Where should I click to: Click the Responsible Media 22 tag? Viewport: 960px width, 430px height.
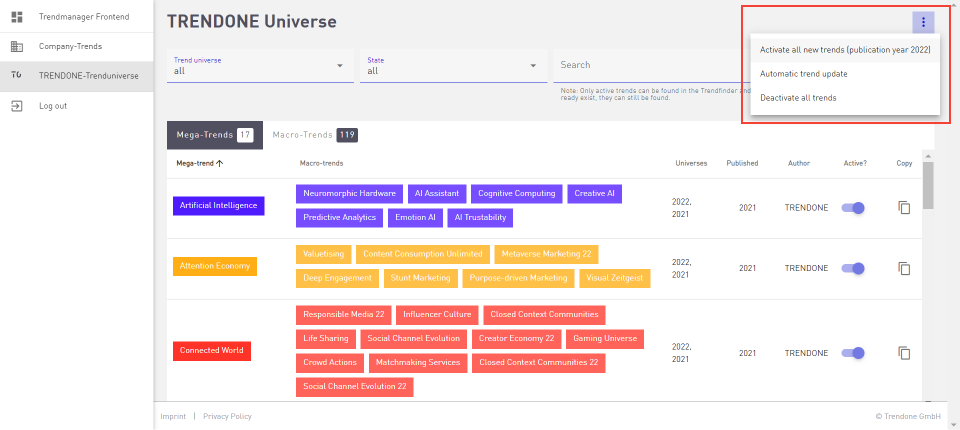pos(343,315)
